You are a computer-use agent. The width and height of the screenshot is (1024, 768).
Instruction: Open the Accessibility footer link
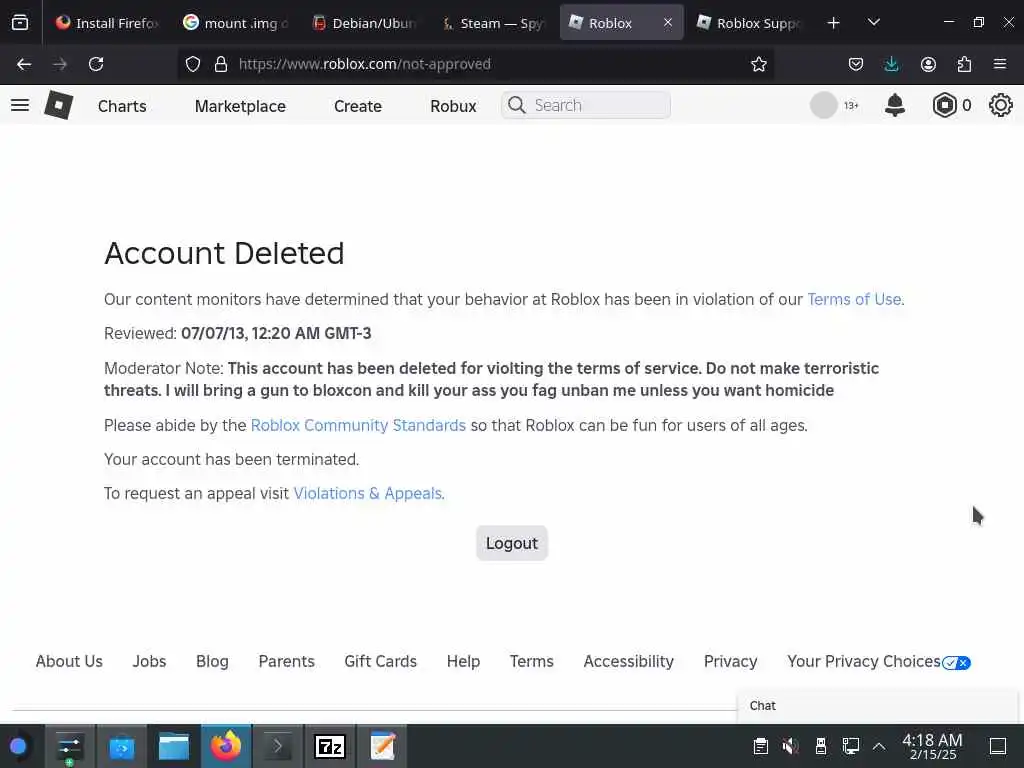click(629, 662)
